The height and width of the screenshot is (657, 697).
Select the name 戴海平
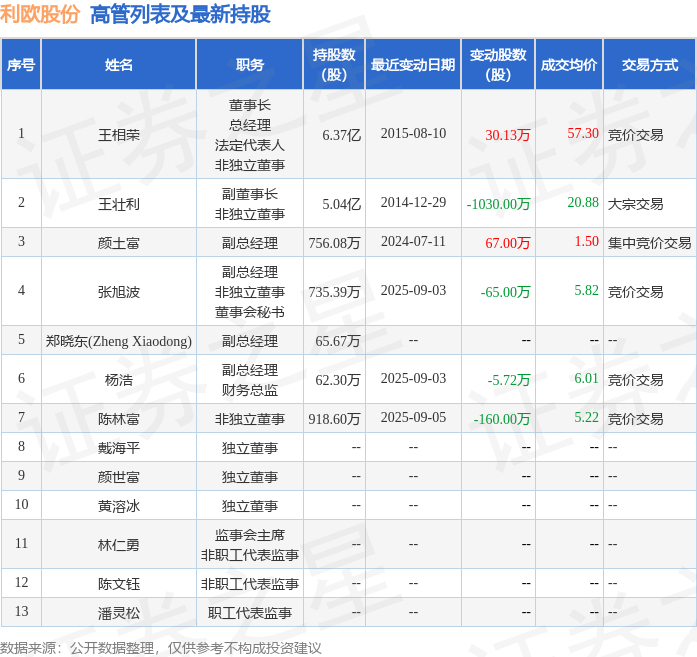click(x=119, y=448)
